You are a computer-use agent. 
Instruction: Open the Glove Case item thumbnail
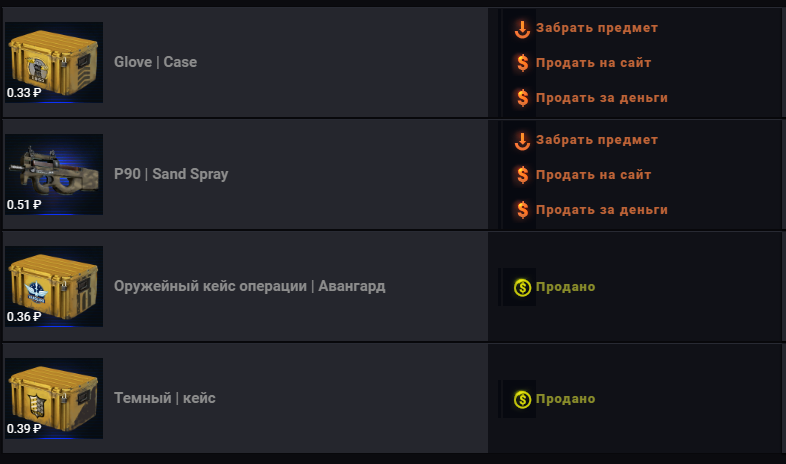pyautogui.click(x=54, y=62)
